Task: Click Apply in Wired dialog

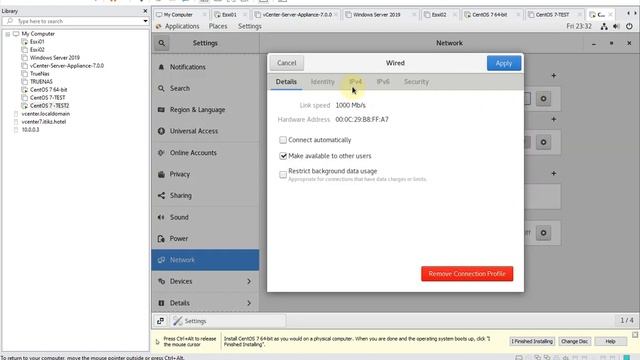Action: 504,63
